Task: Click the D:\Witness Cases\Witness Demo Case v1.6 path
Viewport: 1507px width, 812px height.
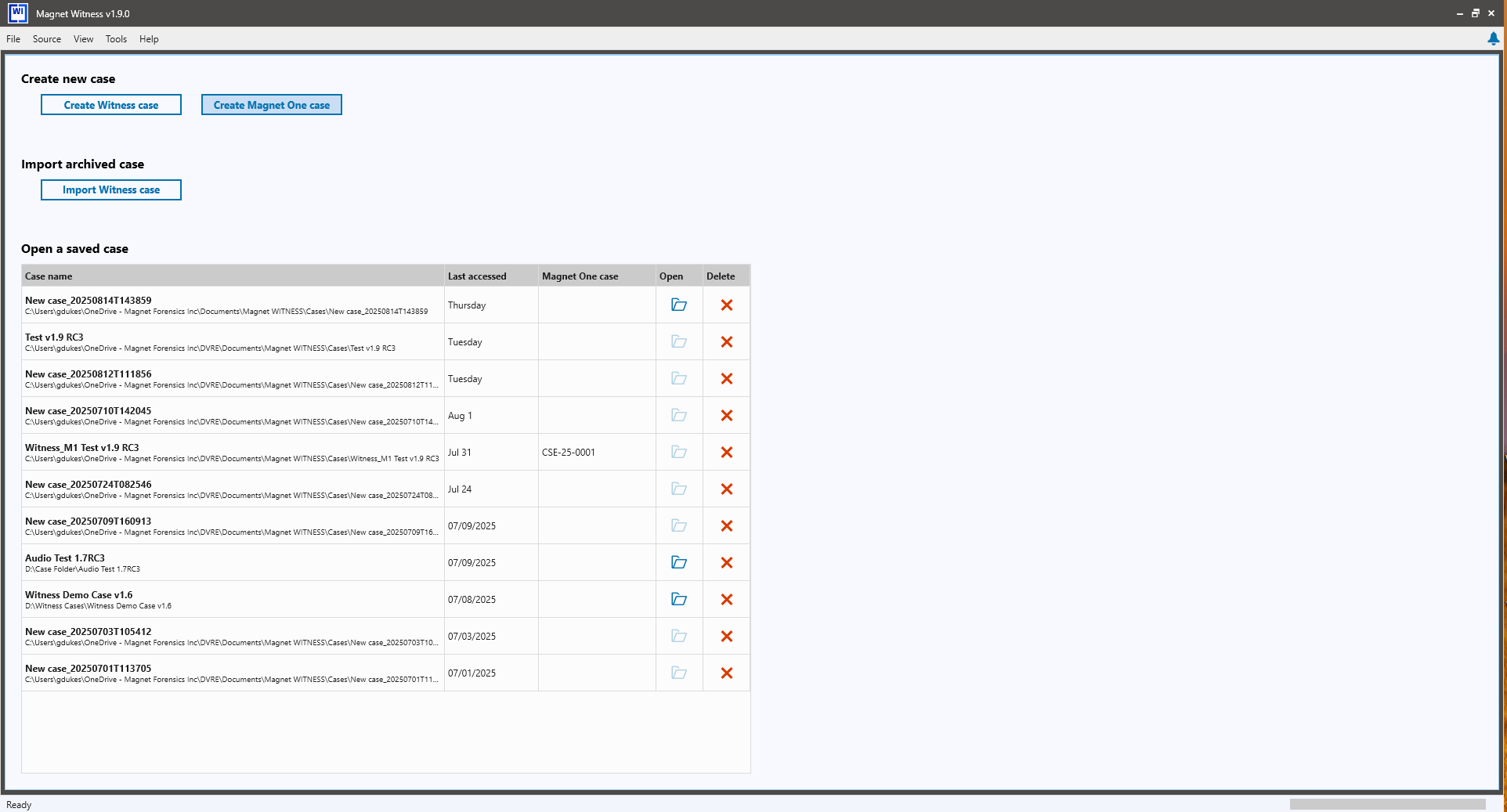Action: tap(98, 606)
